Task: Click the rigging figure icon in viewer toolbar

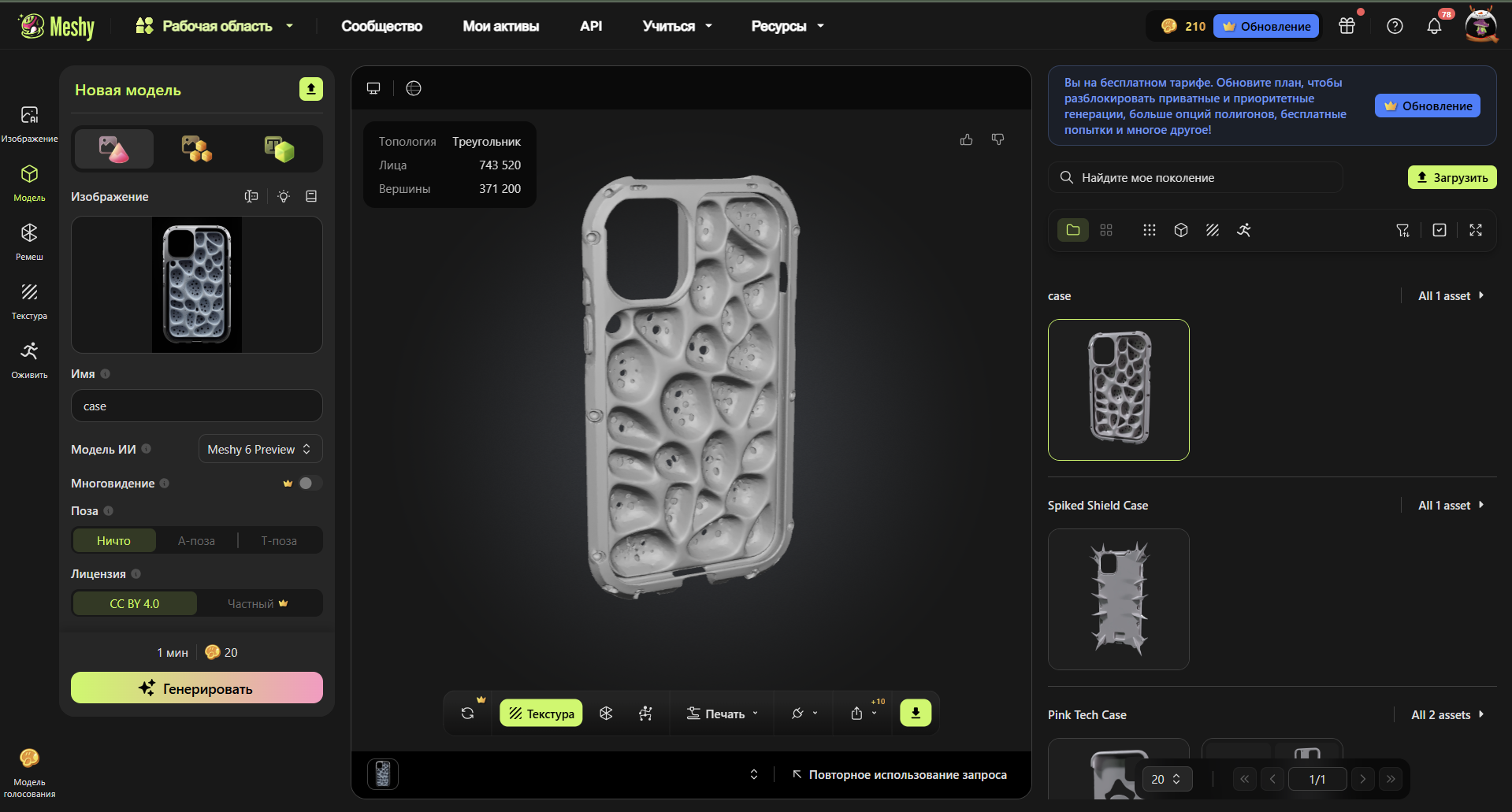Action: pos(645,713)
